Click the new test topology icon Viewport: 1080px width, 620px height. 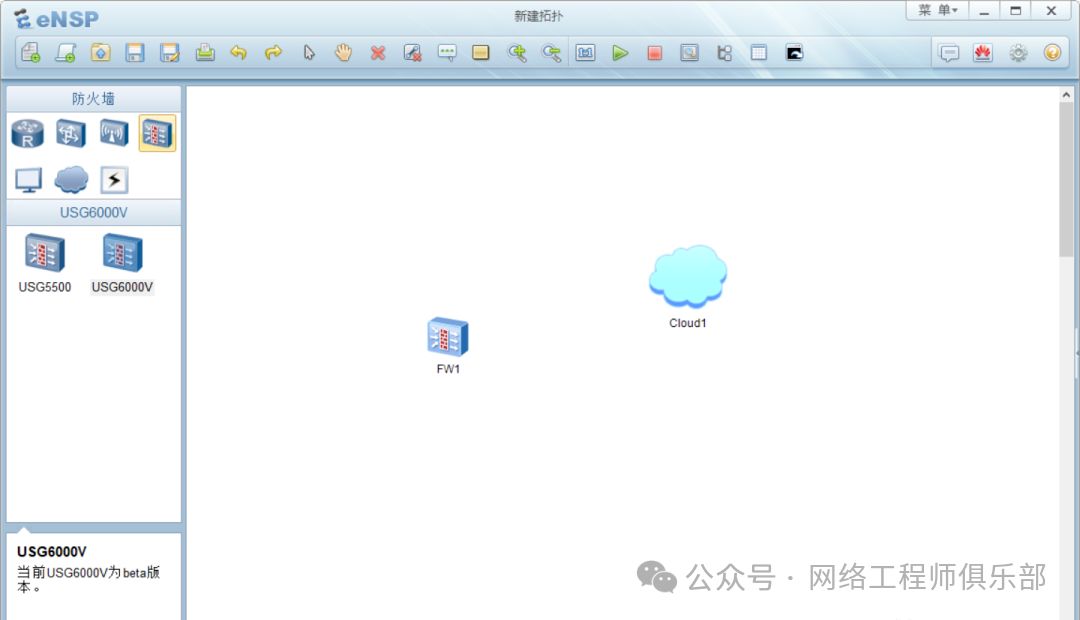click(x=65, y=52)
